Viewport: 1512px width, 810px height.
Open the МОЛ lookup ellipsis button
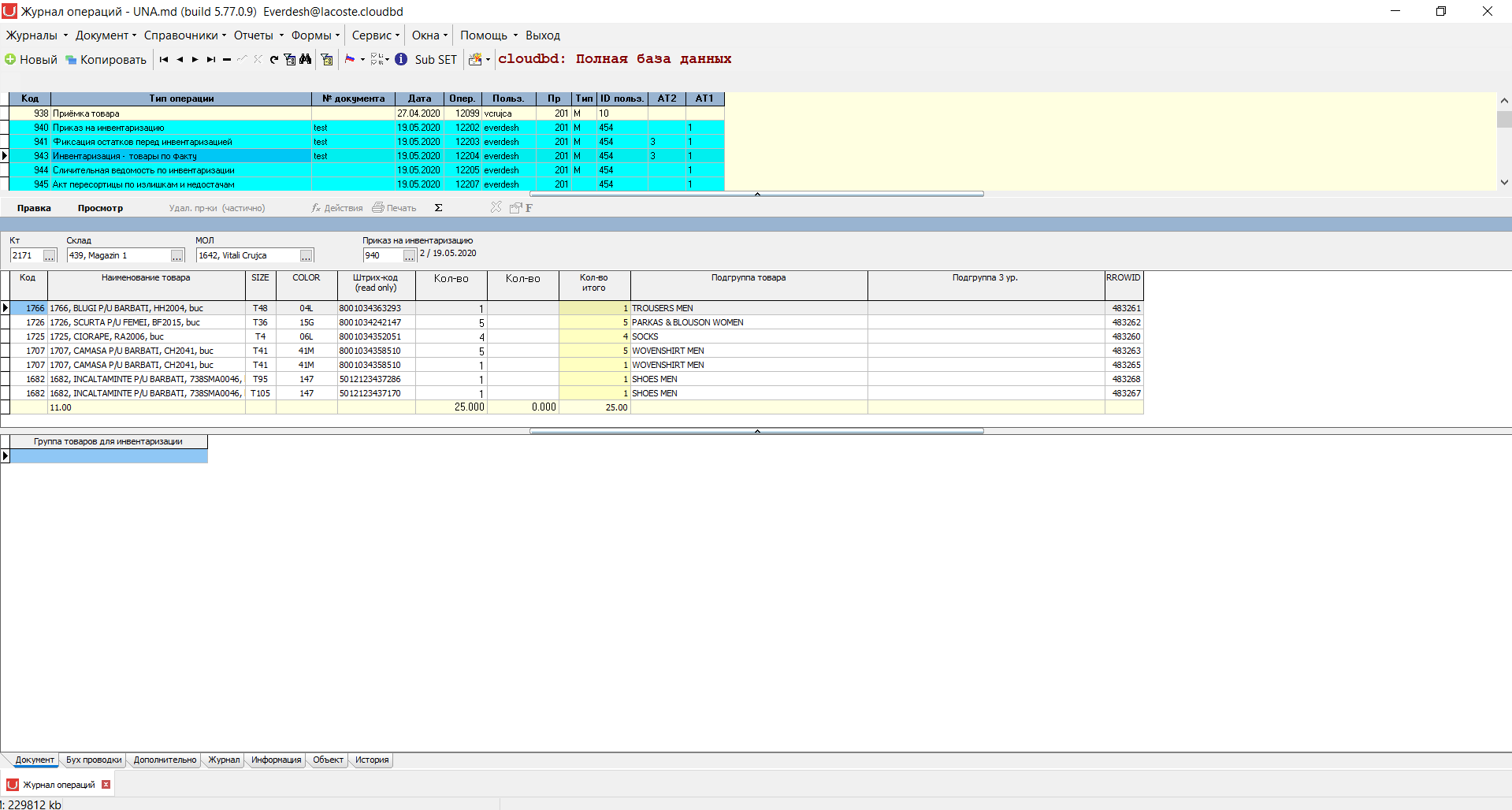click(306, 255)
